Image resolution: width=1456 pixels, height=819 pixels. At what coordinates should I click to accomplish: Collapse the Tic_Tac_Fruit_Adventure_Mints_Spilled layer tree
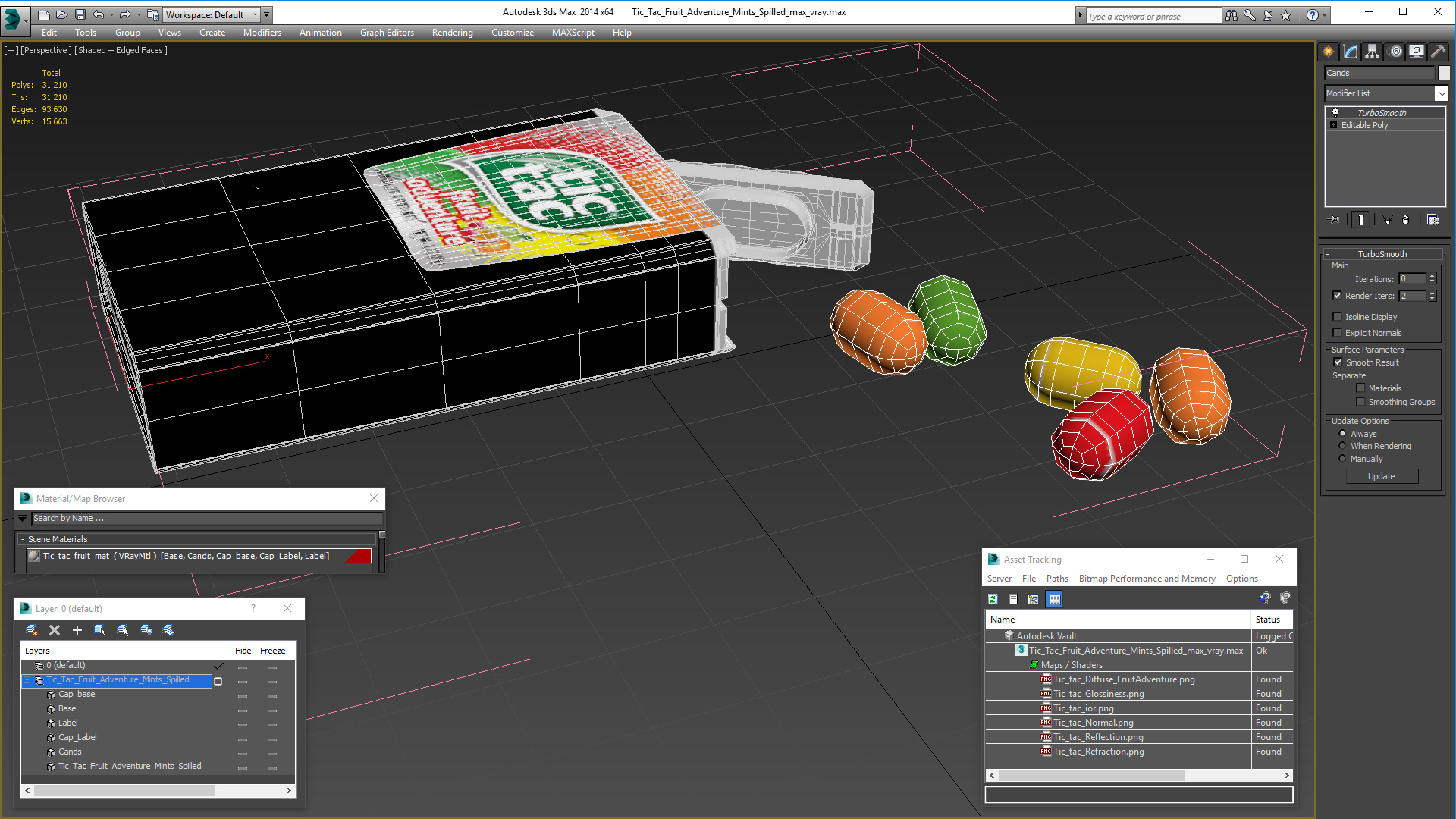[x=27, y=680]
